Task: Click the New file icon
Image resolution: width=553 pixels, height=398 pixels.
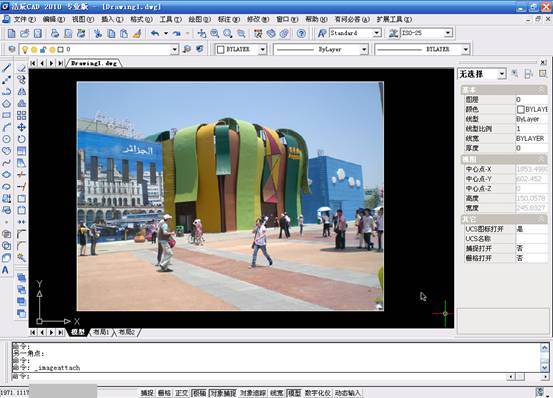Action: click(11, 33)
